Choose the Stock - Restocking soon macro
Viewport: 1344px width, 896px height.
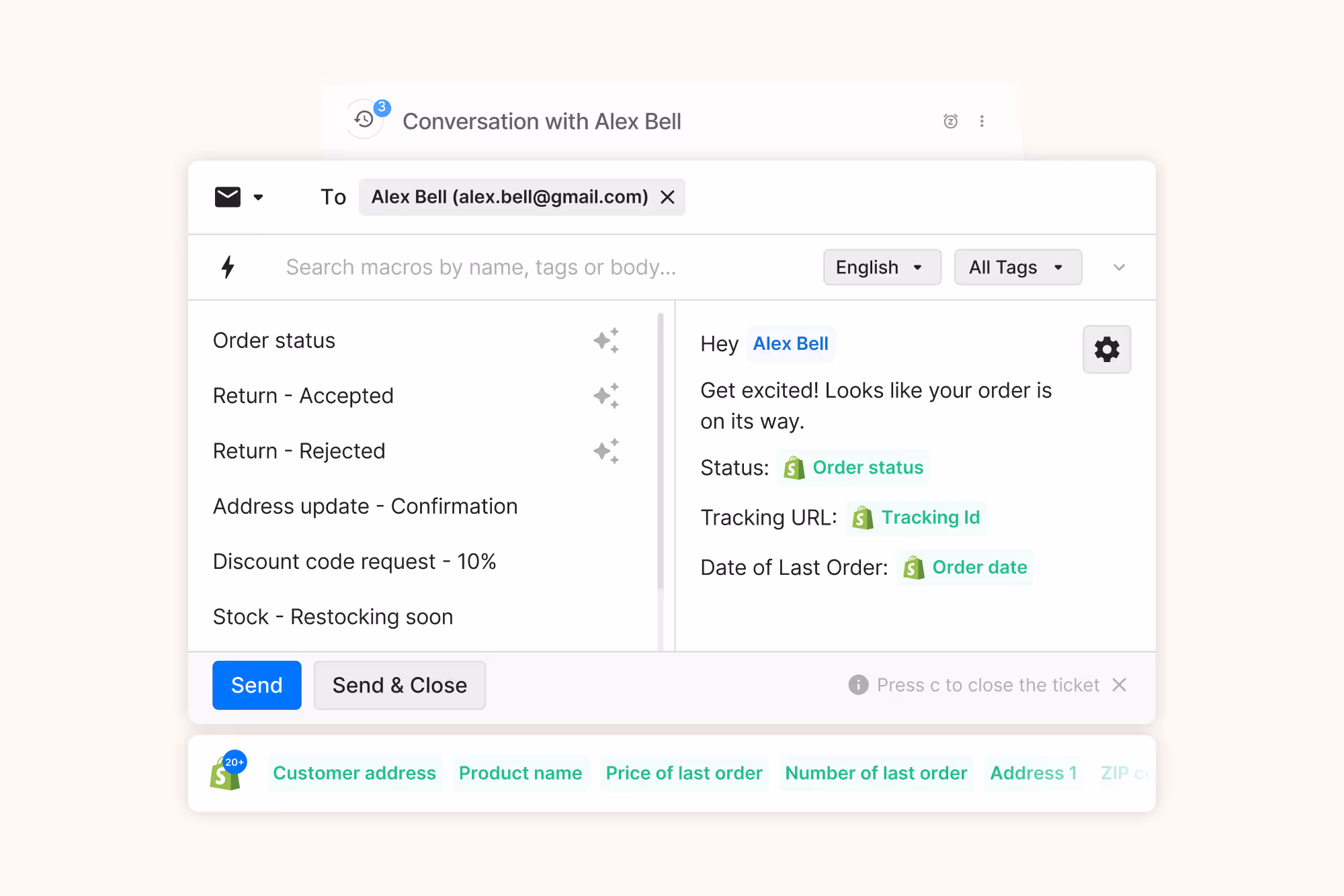(x=333, y=616)
